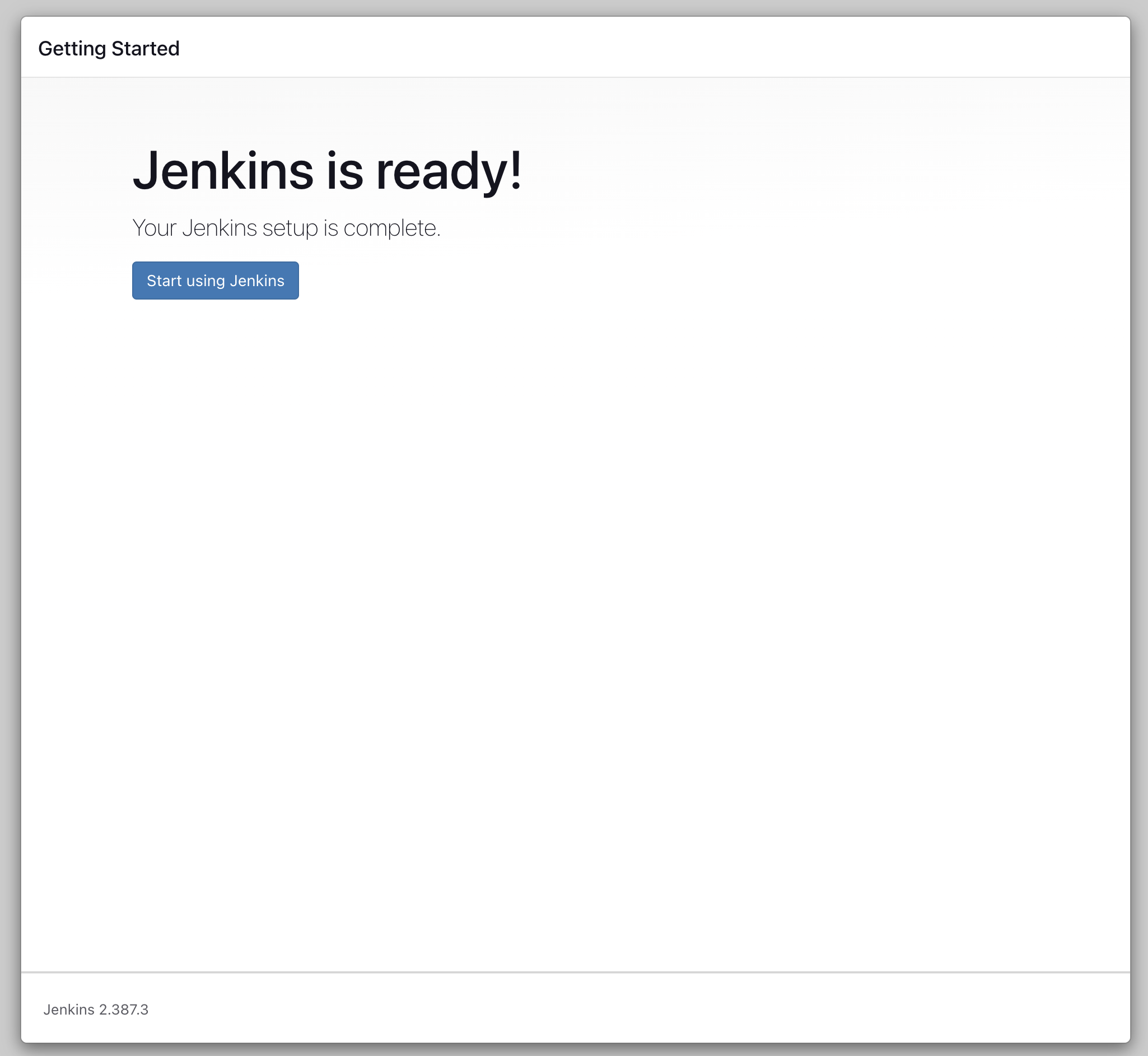
Task: Click the word Started in the header
Action: pyautogui.click(x=145, y=49)
